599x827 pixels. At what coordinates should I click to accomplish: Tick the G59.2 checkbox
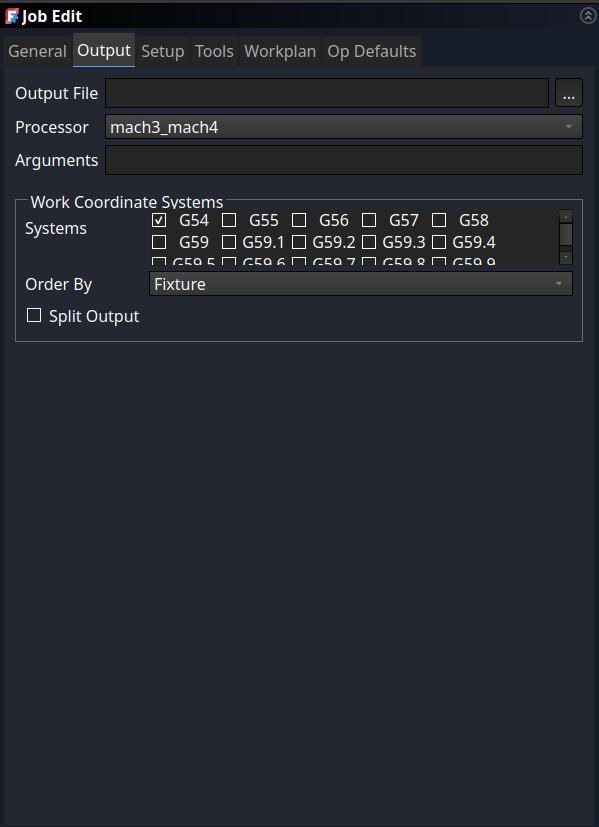click(x=299, y=242)
